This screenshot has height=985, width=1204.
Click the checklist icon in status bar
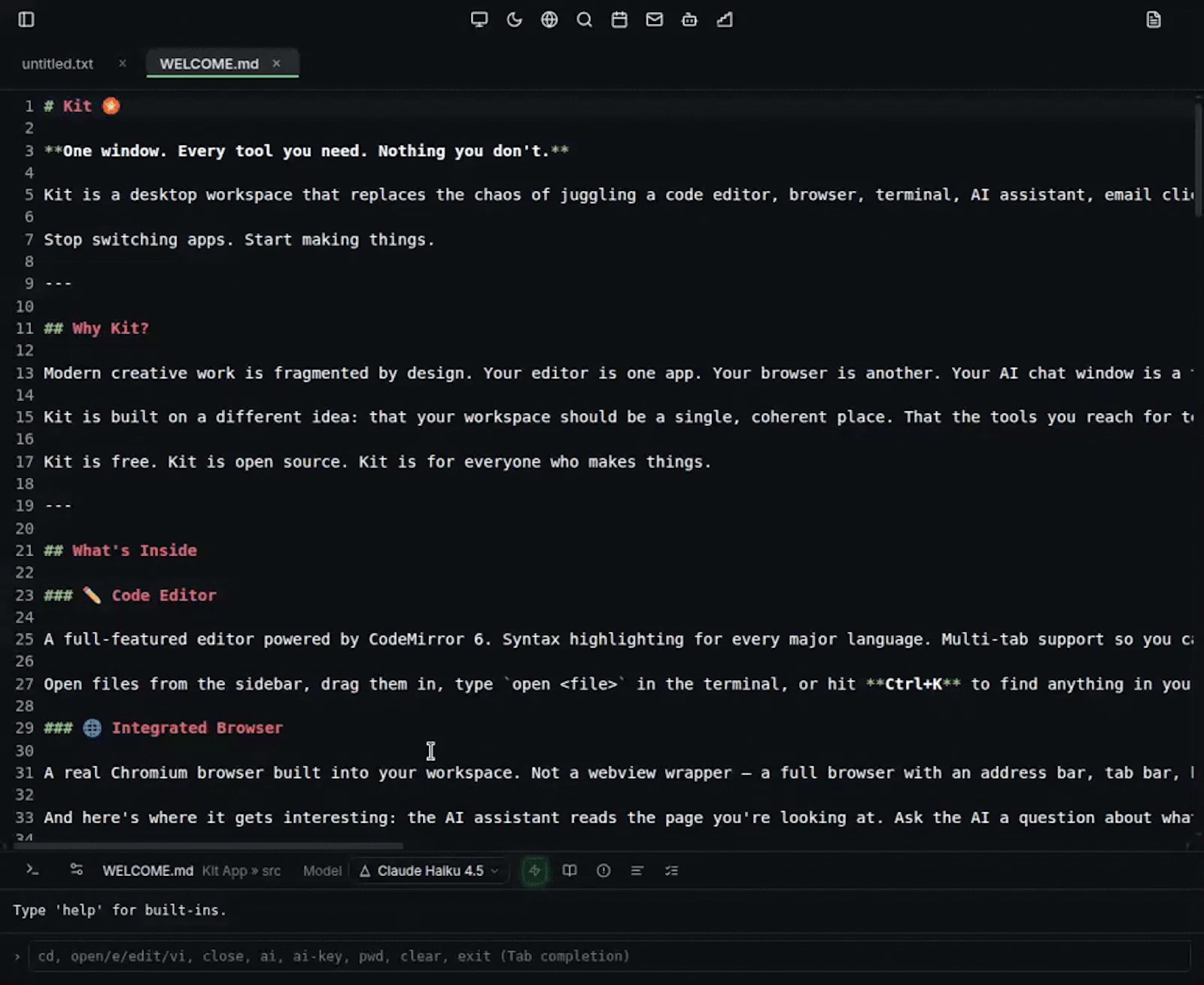[672, 871]
